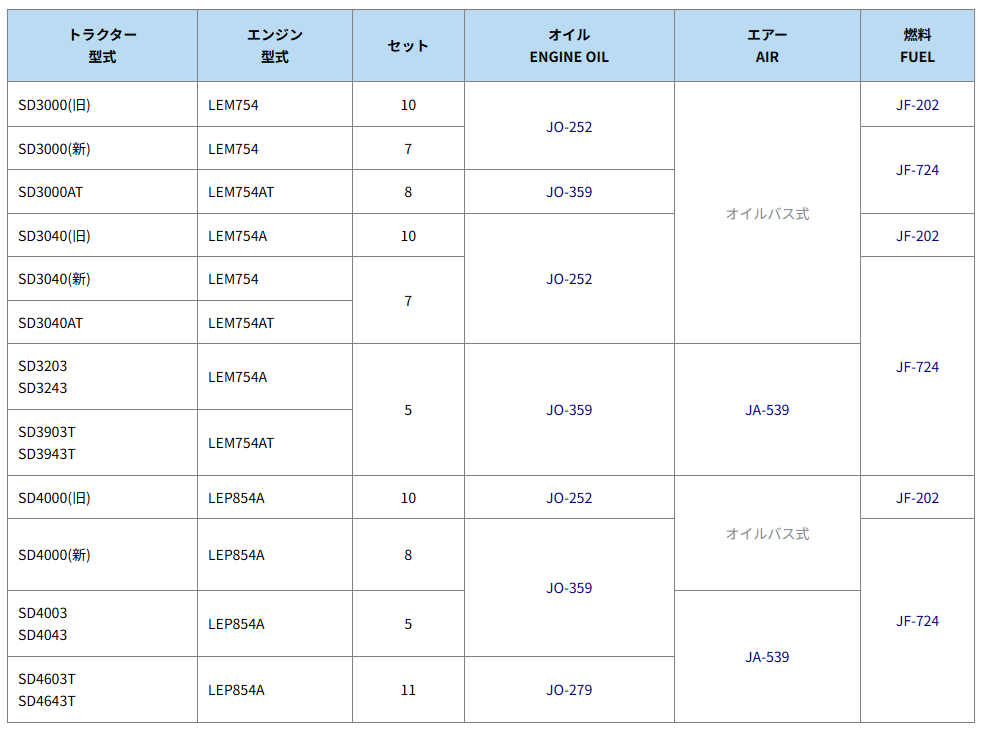Open JA-539 air link beside SD3203 rows
Screen dimensions: 982x731
pyautogui.click(x=767, y=410)
